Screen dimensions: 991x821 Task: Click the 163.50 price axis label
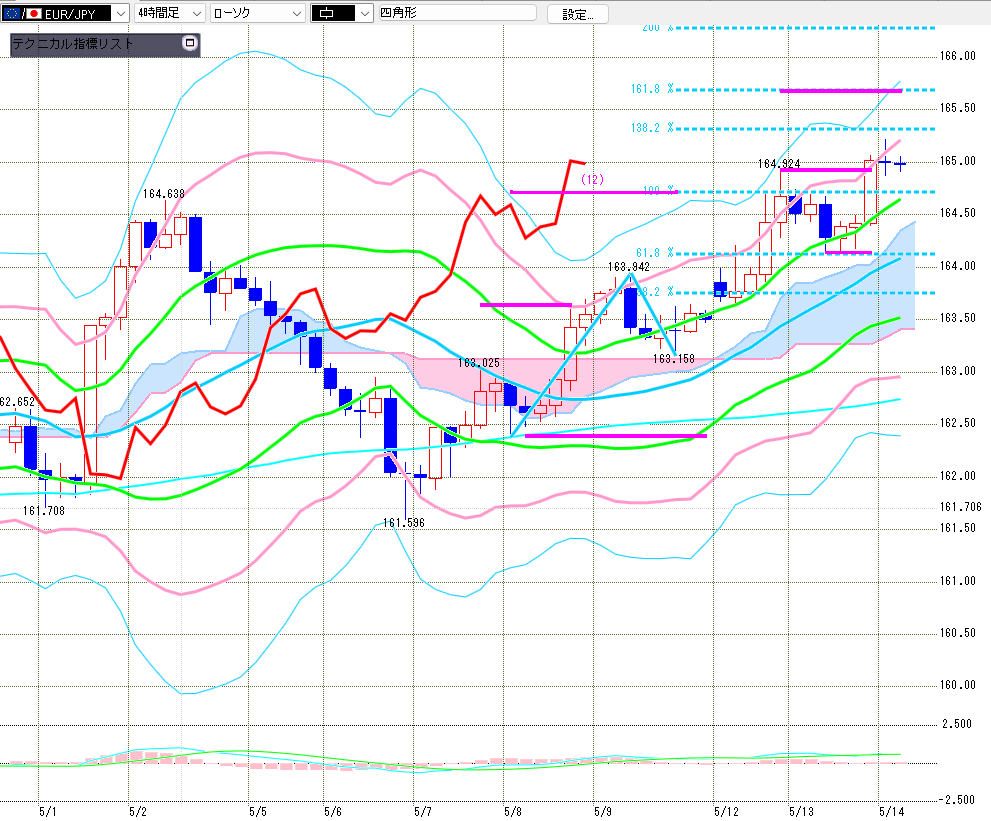[x=958, y=318]
